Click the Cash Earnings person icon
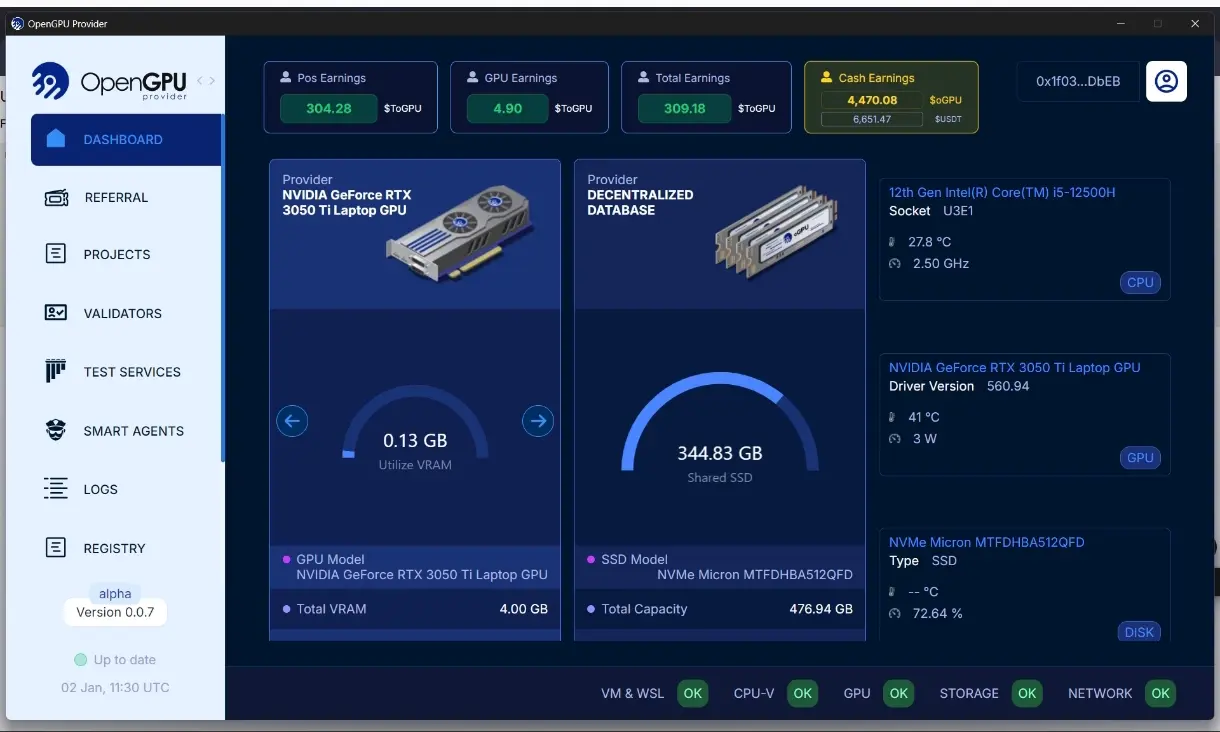1220x732 pixels. point(827,77)
